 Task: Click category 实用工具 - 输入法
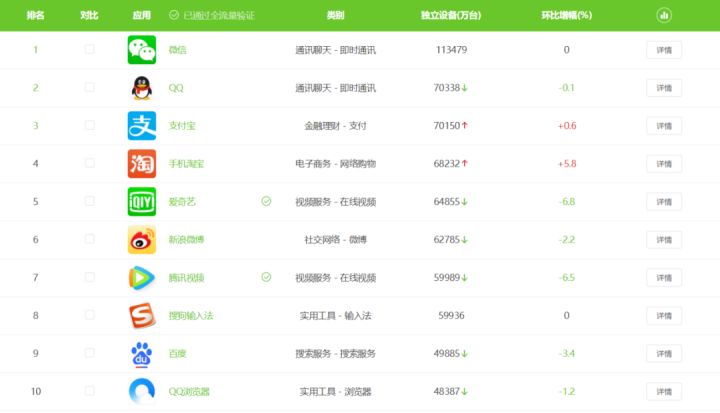tap(335, 315)
